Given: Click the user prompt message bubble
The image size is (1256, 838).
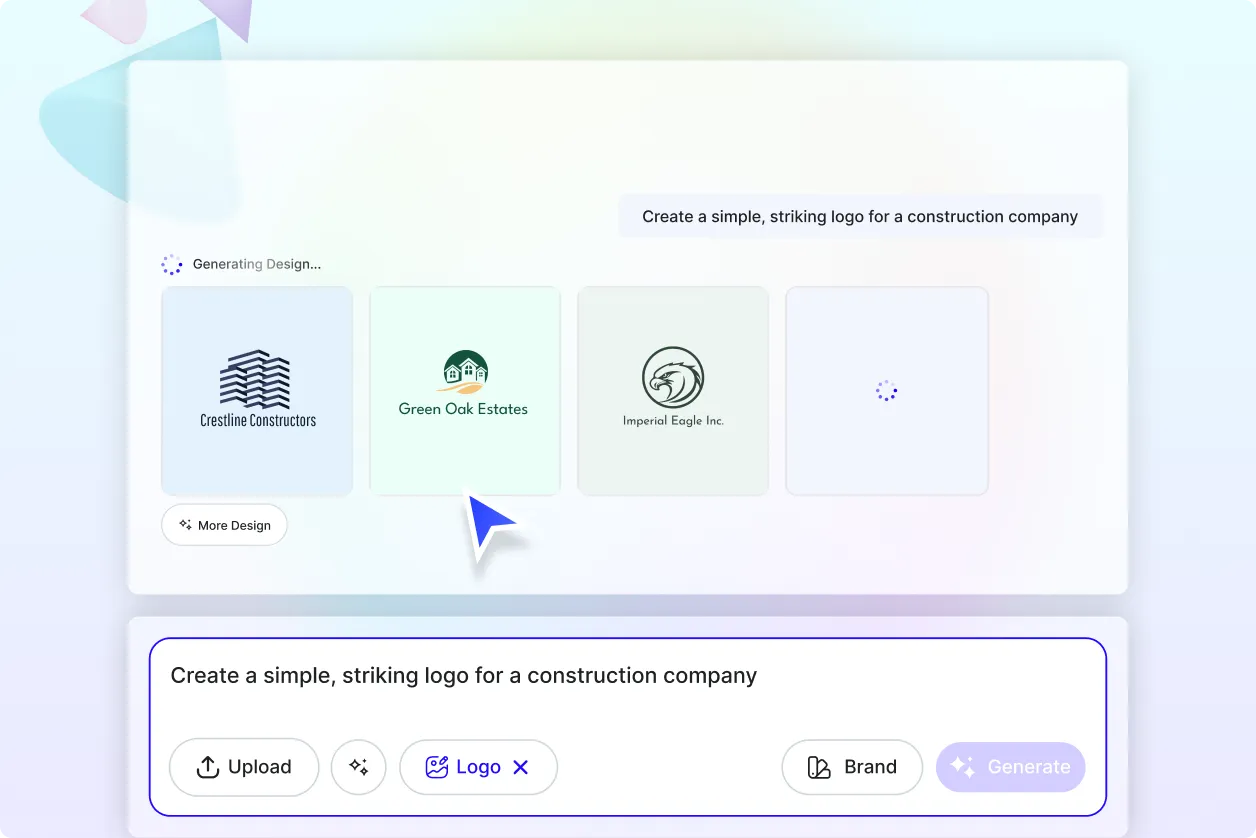Looking at the screenshot, I should coord(860,216).
